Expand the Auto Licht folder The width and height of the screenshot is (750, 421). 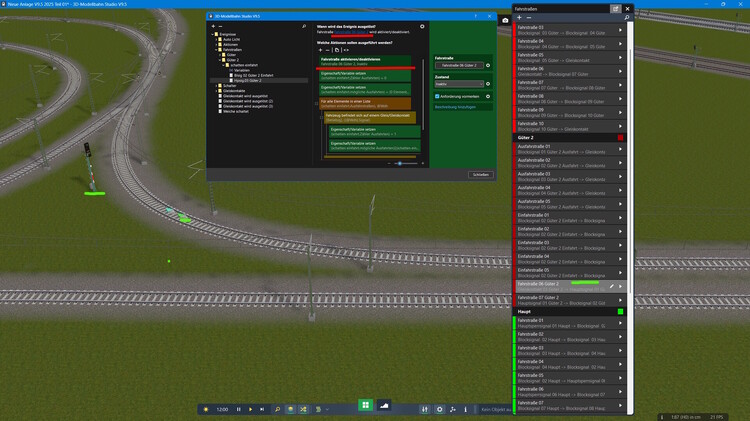[216, 40]
